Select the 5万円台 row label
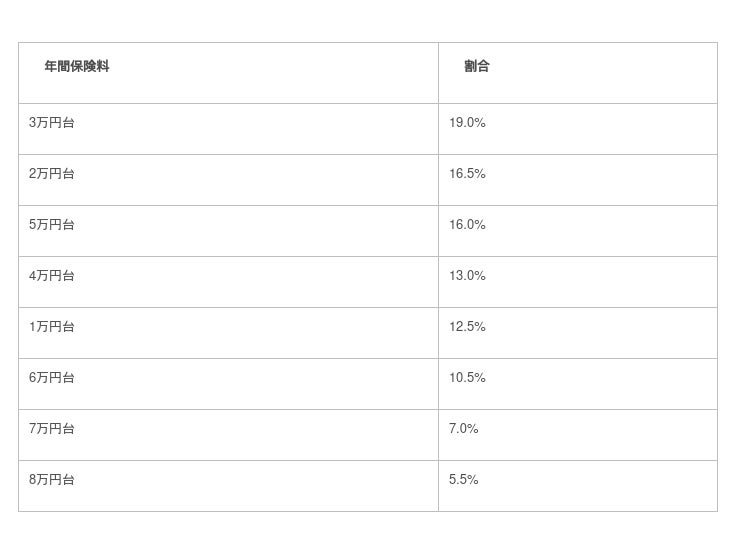The width and height of the screenshot is (740, 552). 52,225
